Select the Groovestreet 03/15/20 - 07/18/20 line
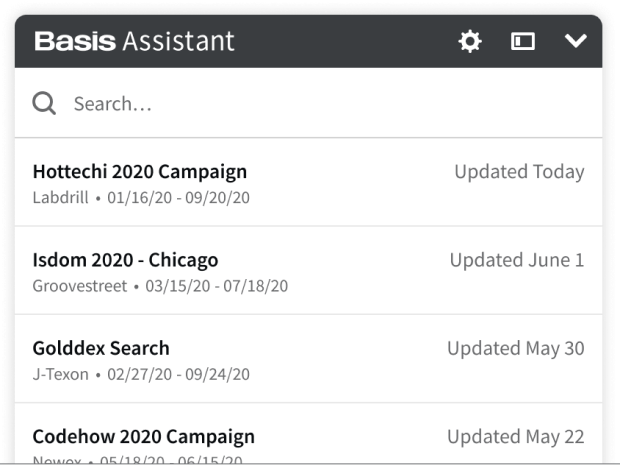620x465 pixels. 160,285
